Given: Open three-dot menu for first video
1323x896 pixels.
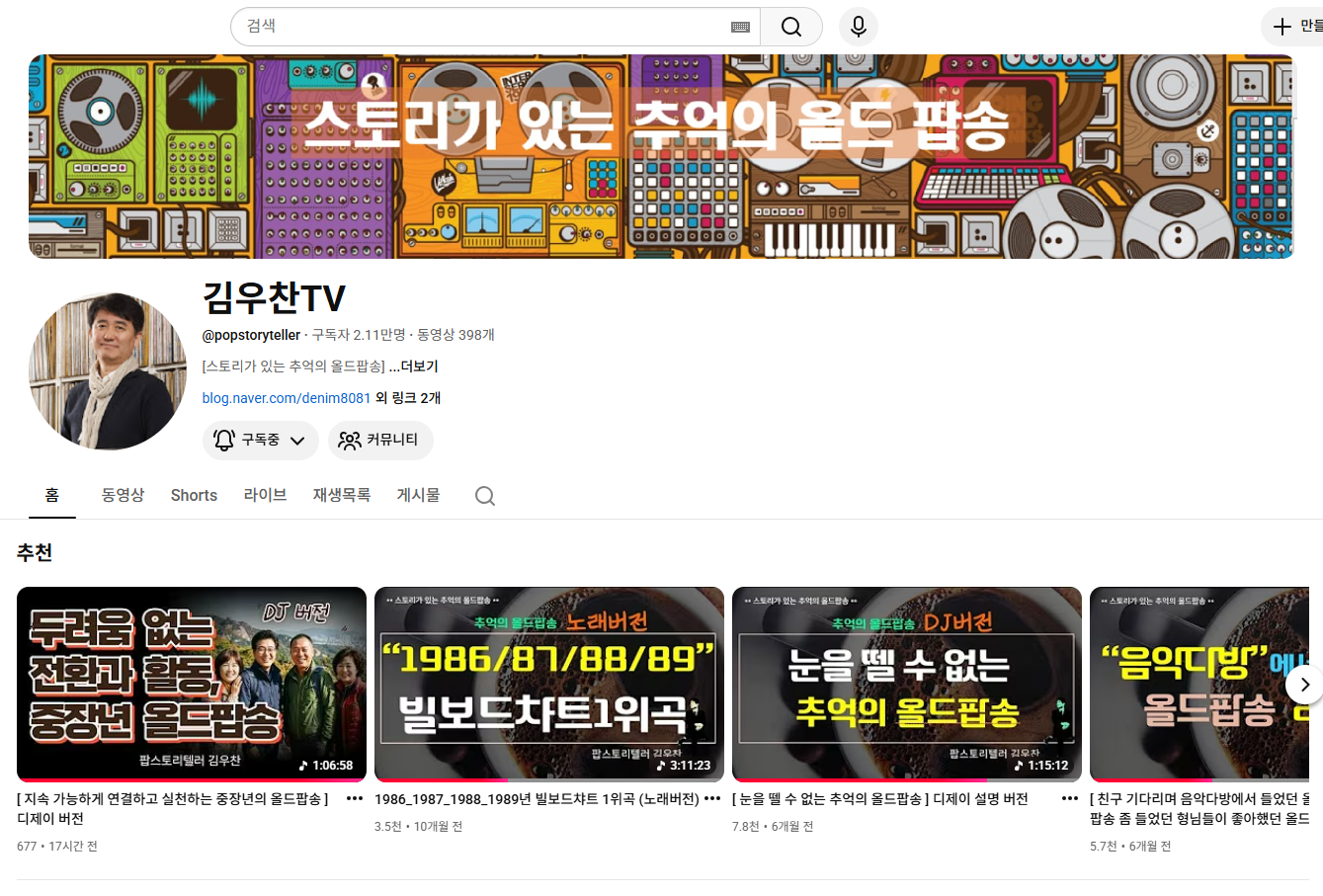Looking at the screenshot, I should [x=355, y=799].
